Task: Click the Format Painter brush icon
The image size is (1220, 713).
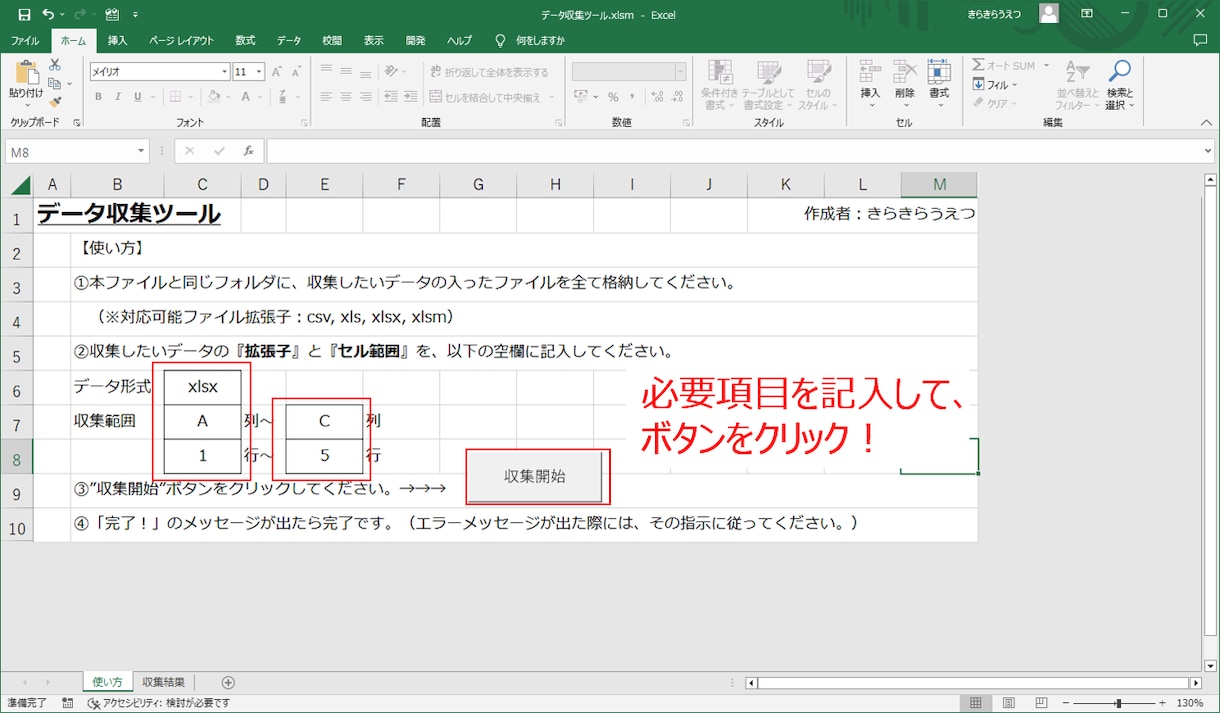Action: click(x=56, y=100)
